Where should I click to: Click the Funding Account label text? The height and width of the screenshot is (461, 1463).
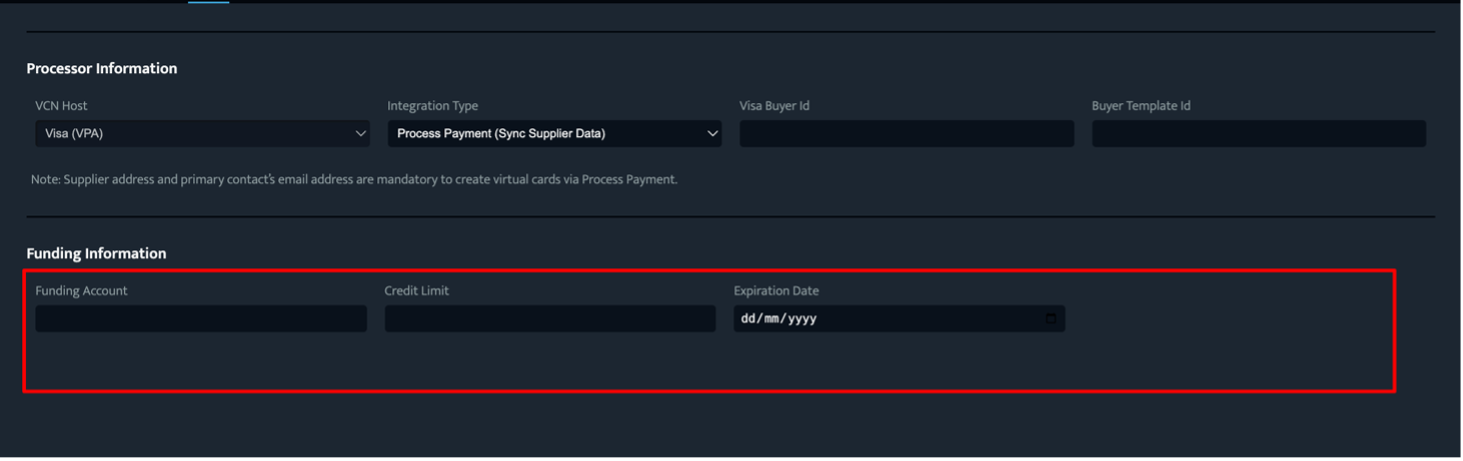[81, 291]
